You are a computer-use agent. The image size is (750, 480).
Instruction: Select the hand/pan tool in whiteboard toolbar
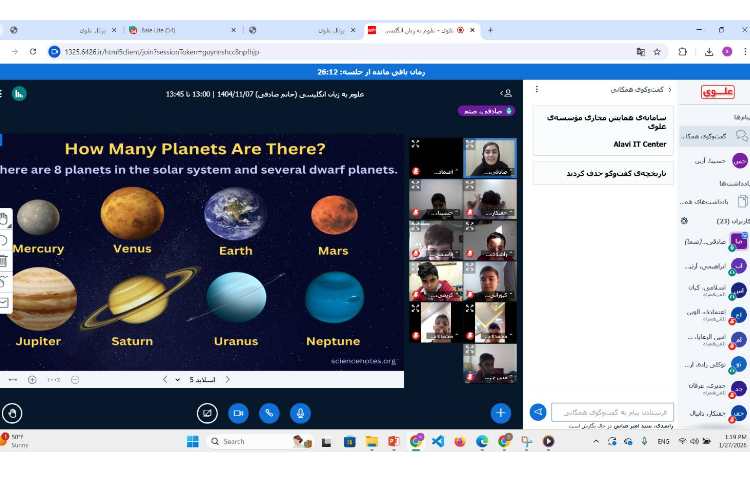click(4, 219)
